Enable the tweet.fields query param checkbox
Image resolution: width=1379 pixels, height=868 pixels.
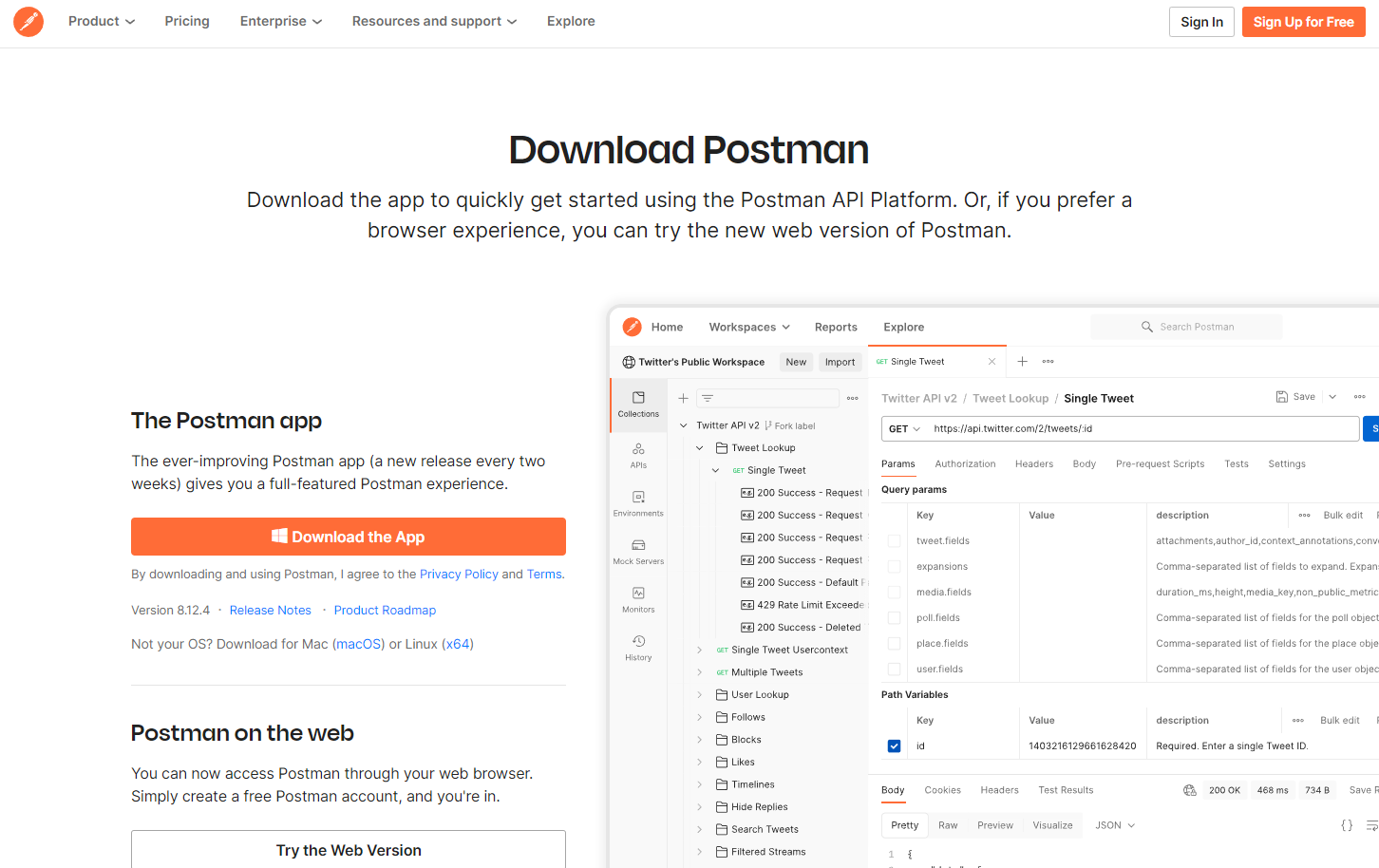[x=894, y=541]
